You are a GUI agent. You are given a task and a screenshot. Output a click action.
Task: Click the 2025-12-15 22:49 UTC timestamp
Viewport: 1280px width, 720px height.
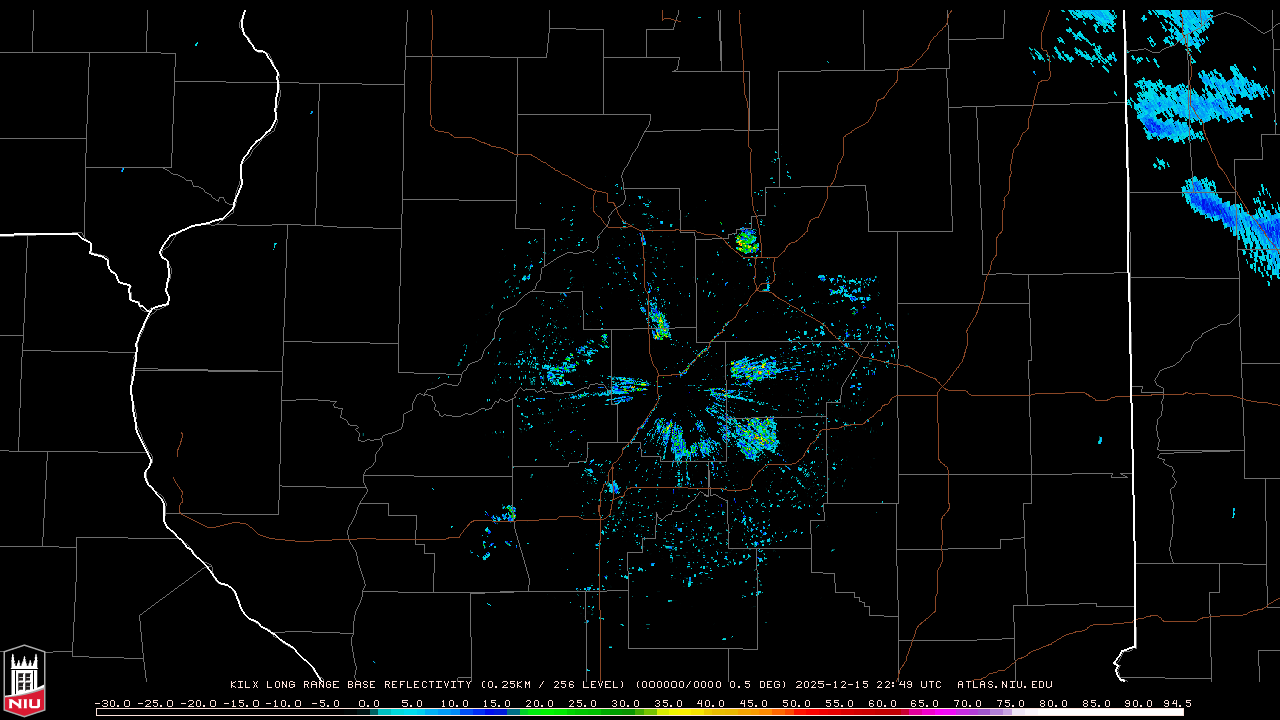868,685
